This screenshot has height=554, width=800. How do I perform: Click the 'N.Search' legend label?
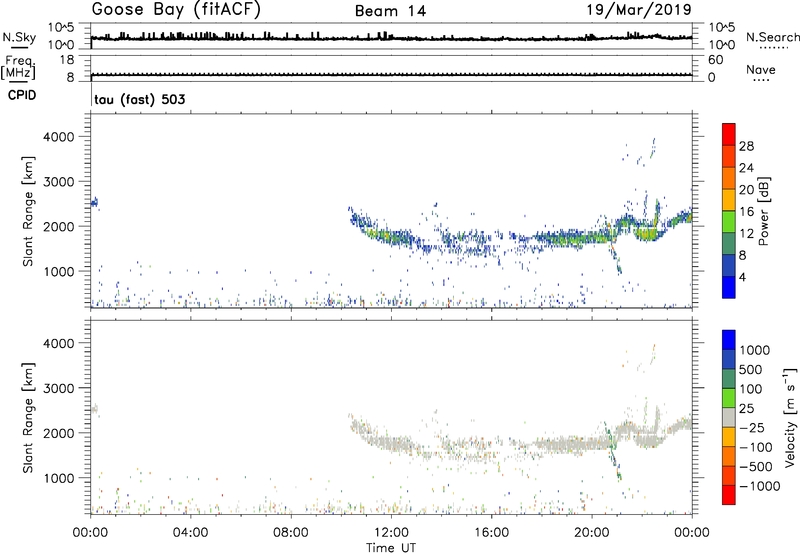[772, 37]
